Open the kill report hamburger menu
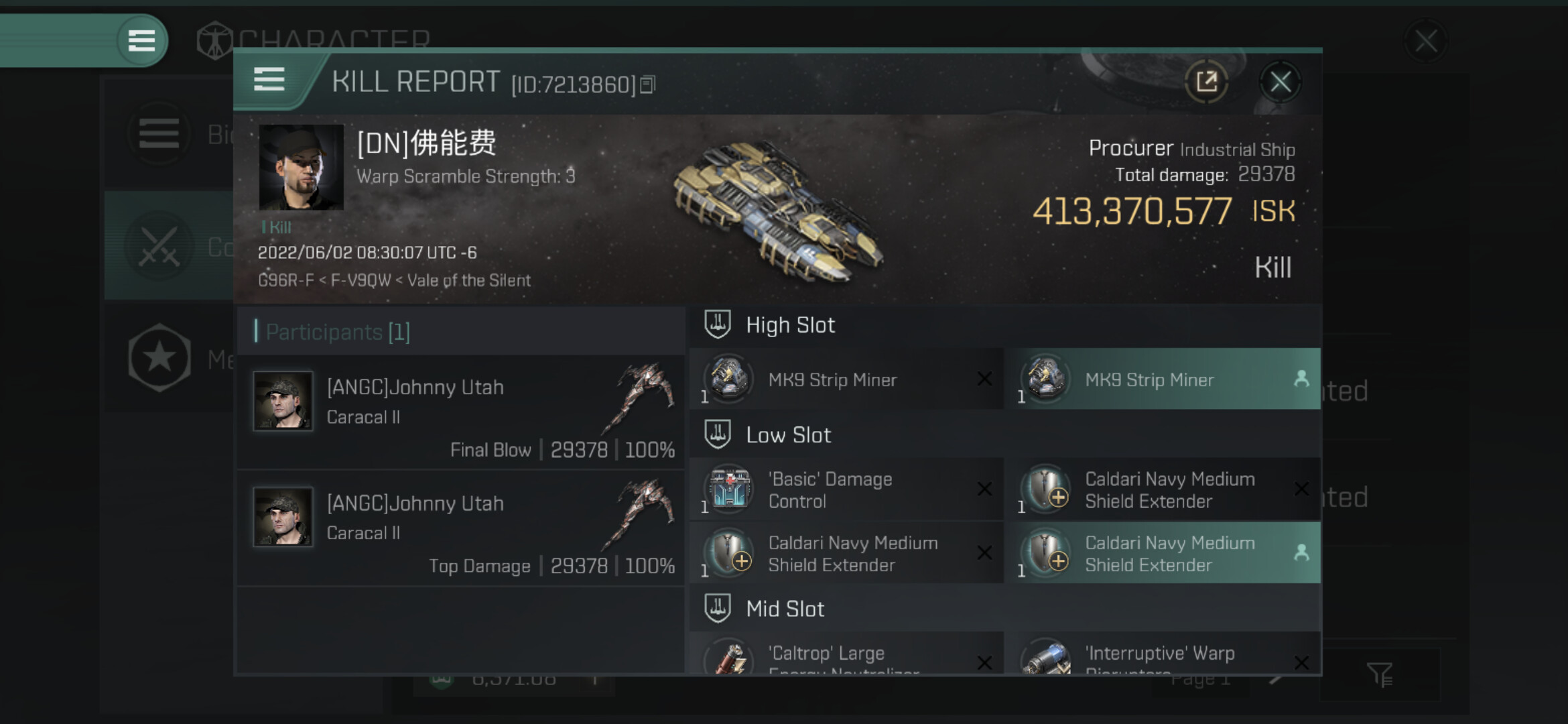Viewport: 1568px width, 724px height. click(269, 80)
